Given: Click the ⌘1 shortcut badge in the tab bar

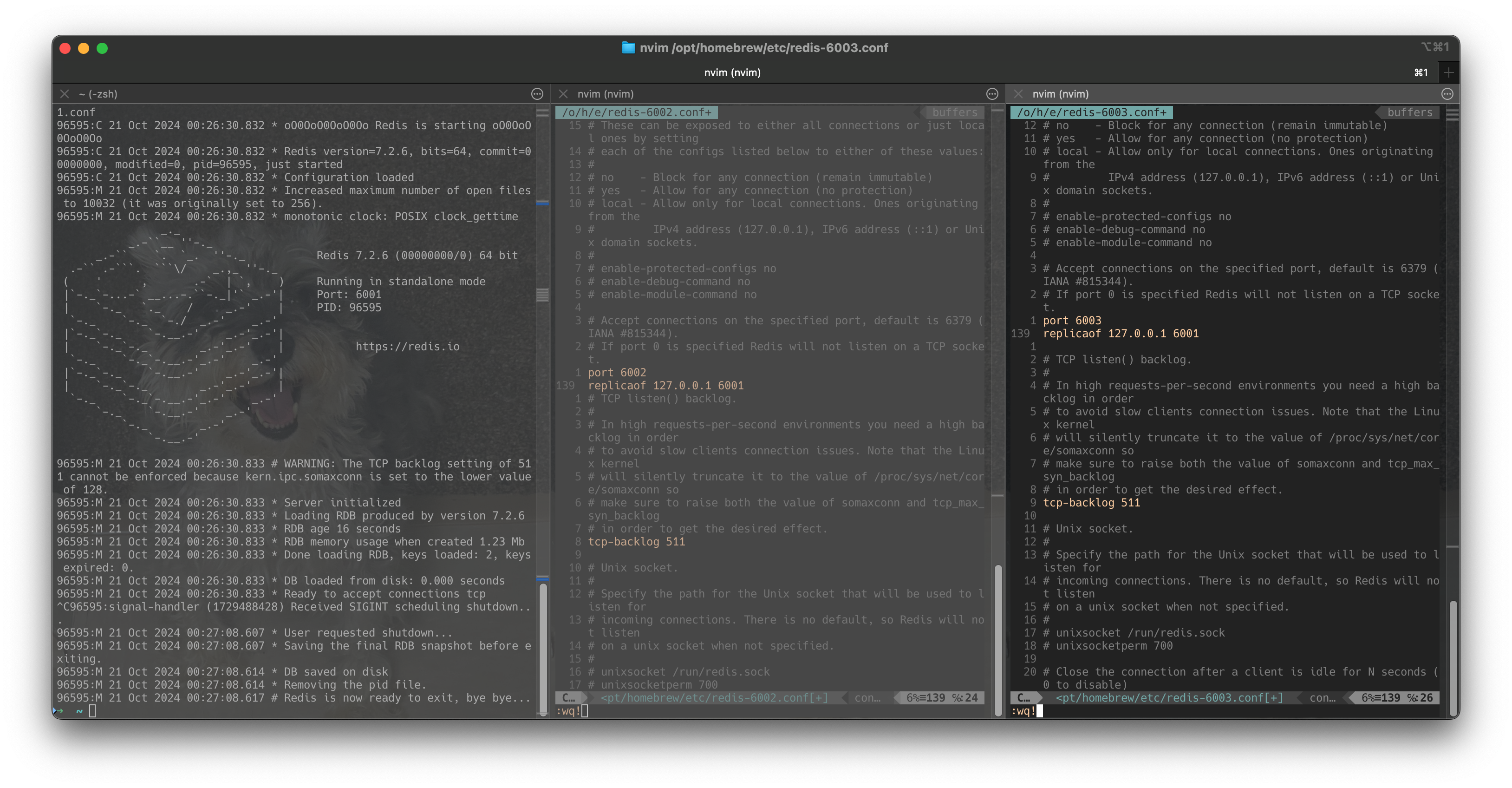Looking at the screenshot, I should click(x=1421, y=72).
